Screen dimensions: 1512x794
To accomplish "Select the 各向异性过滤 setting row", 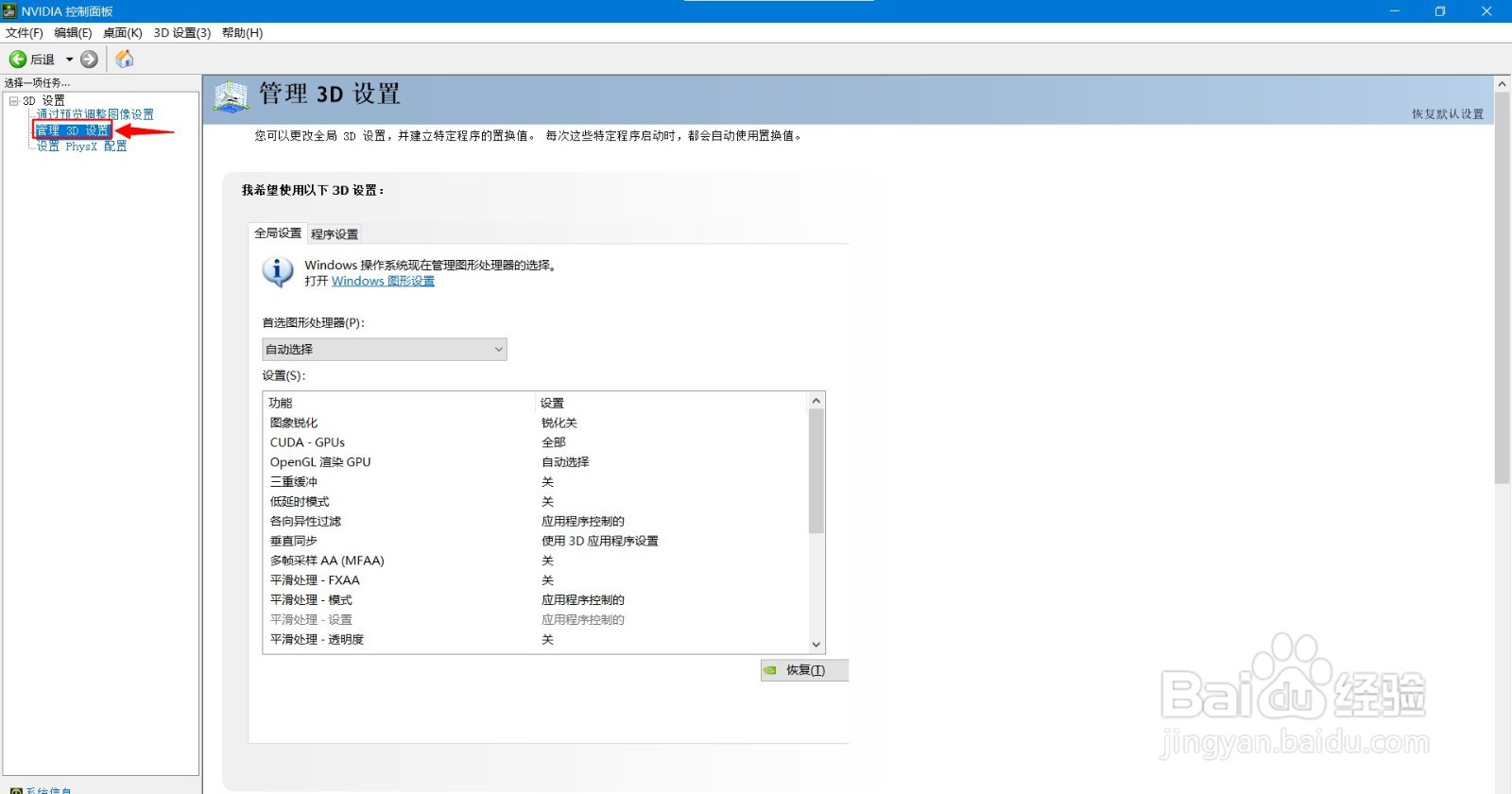I will point(536,522).
